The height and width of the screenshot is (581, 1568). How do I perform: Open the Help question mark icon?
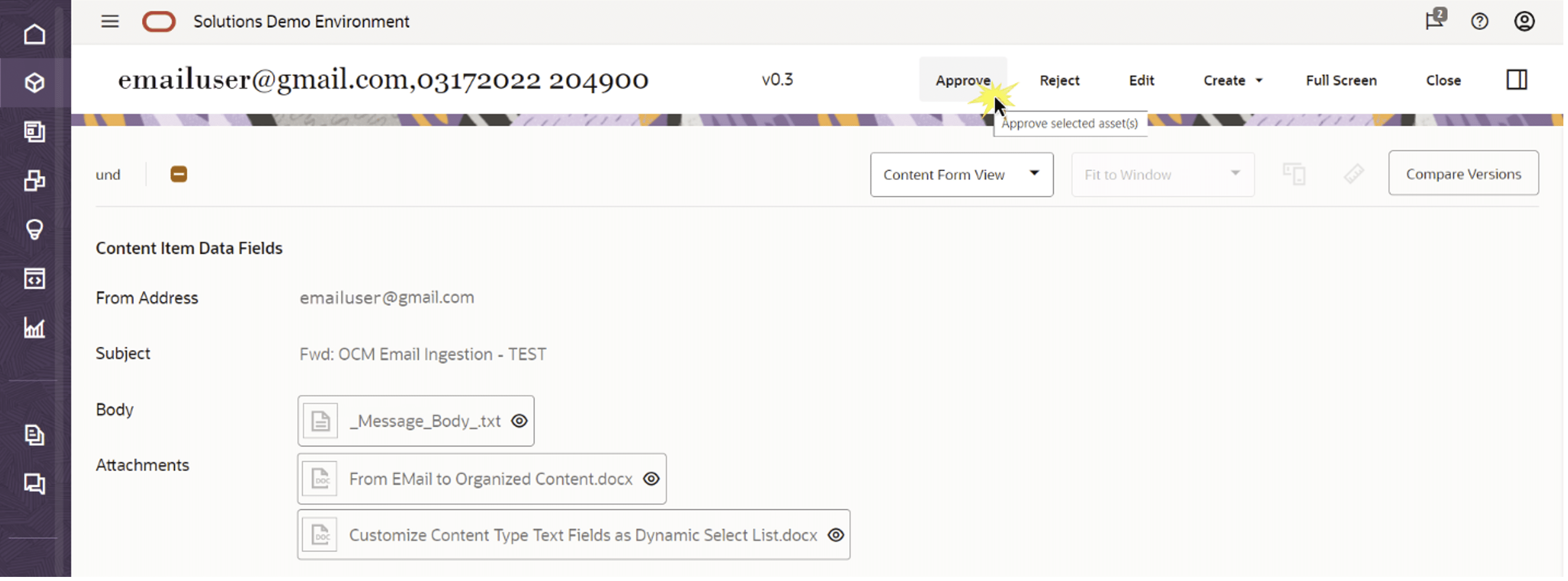[1480, 22]
